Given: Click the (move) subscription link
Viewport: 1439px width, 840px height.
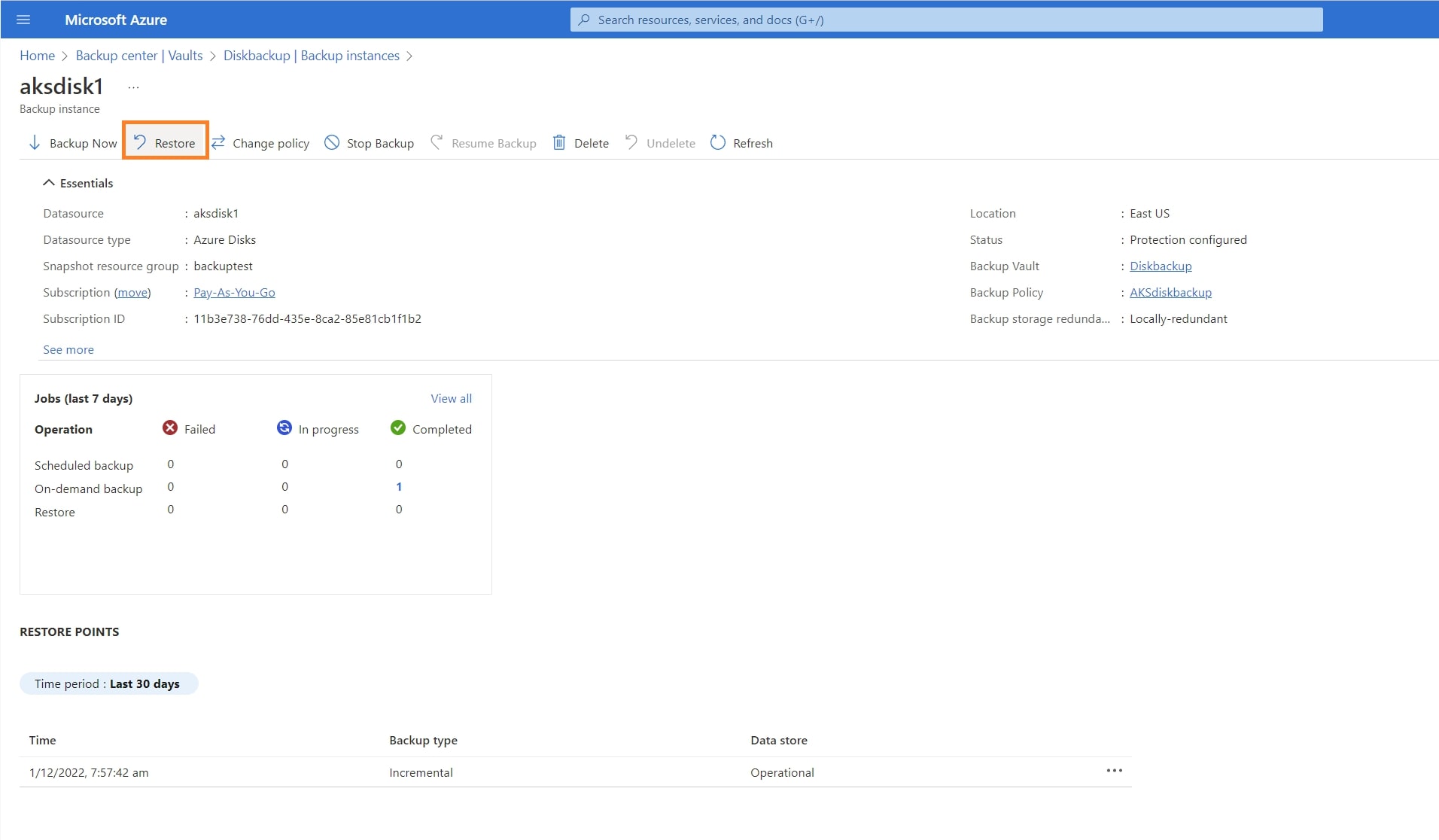Looking at the screenshot, I should pyautogui.click(x=132, y=292).
